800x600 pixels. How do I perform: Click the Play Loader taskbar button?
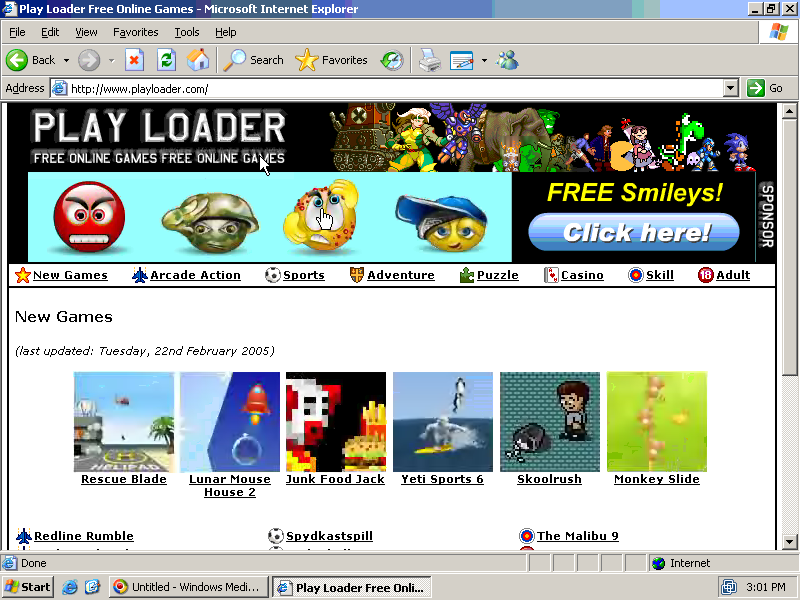click(352, 587)
